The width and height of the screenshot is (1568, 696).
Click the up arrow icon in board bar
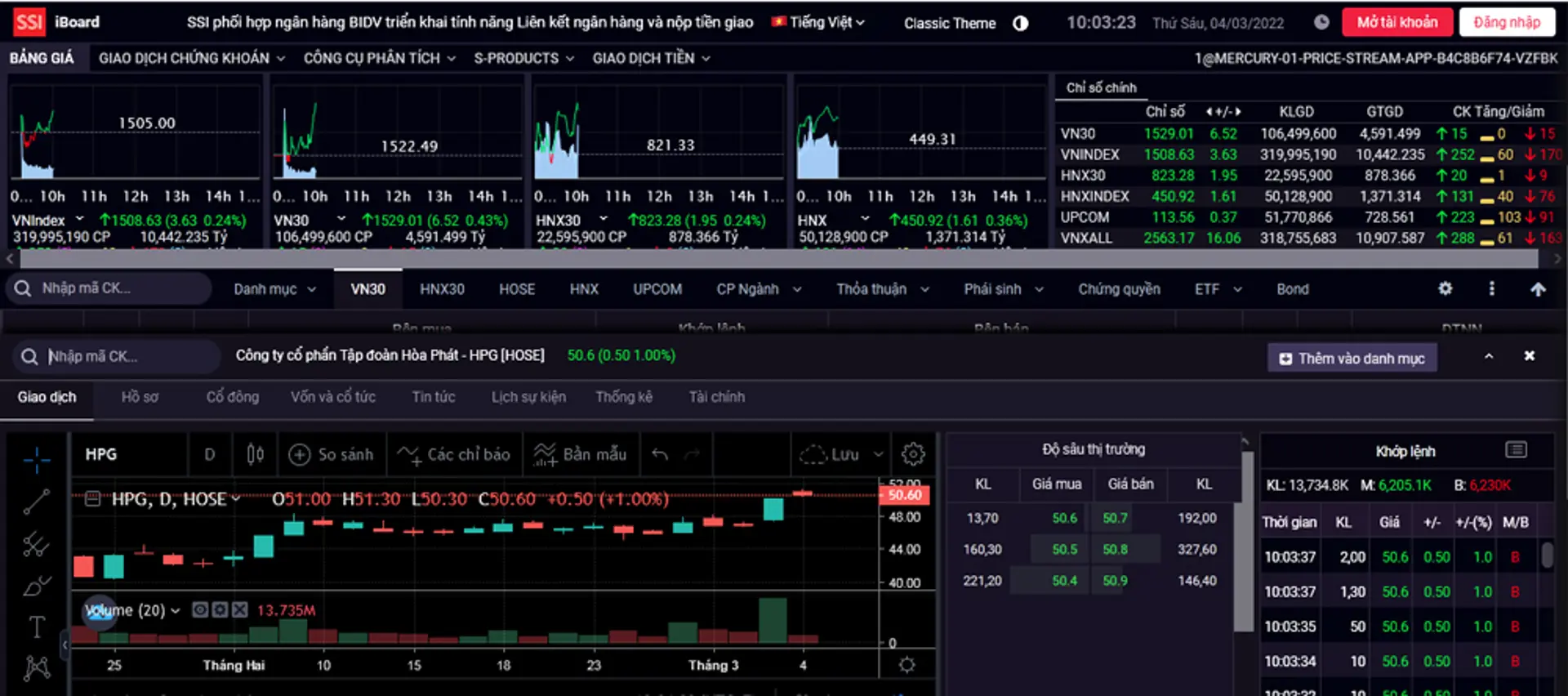(x=1538, y=289)
